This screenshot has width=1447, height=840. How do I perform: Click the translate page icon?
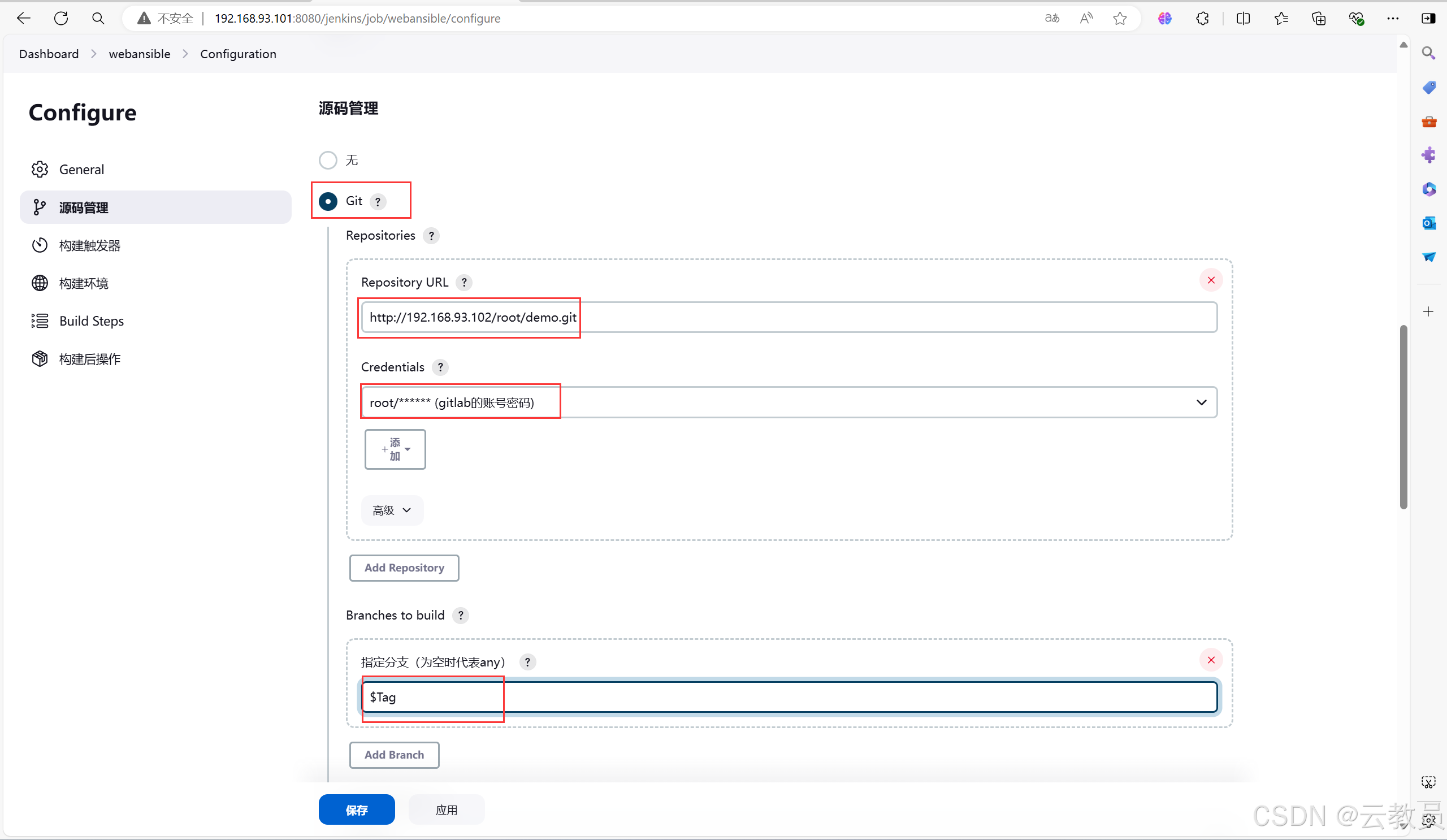point(1052,19)
